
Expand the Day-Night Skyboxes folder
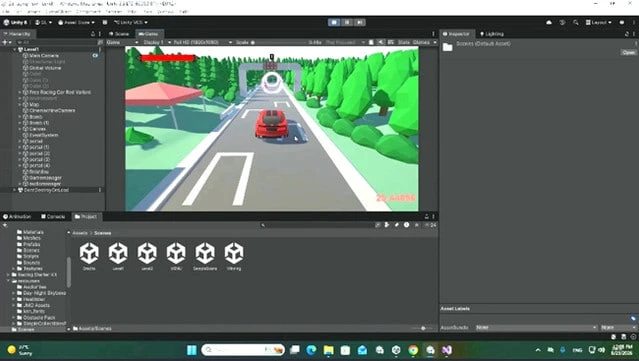[x=13, y=293]
